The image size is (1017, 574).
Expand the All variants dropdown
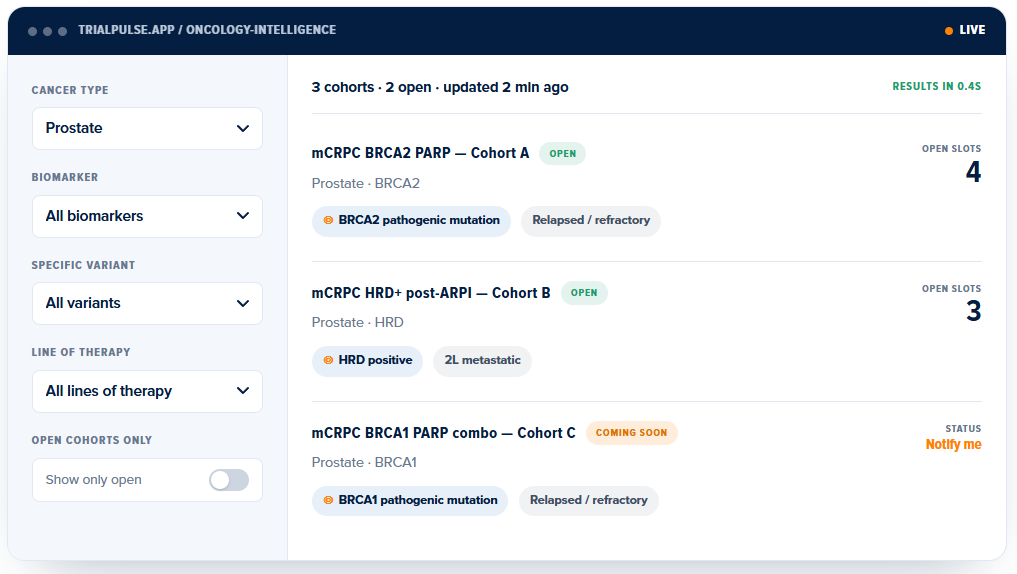147,304
